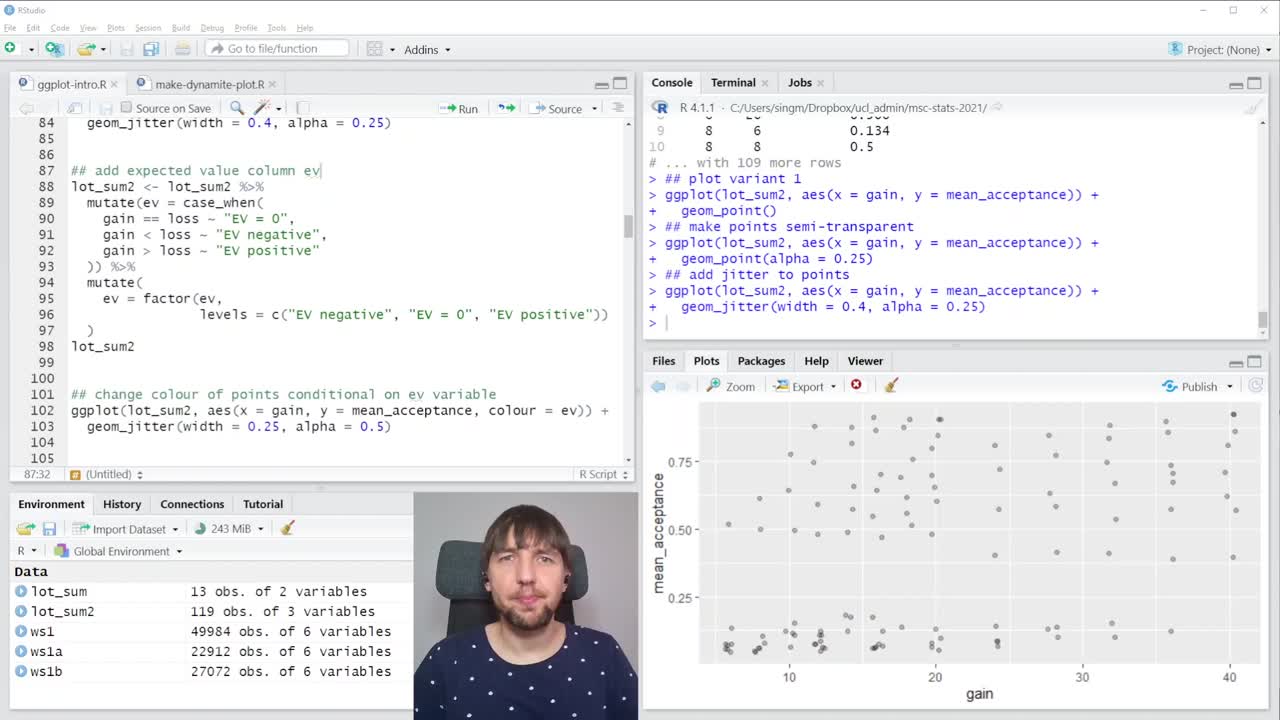Viewport: 1280px width, 720px height.
Task: Click the Go to file/function search field
Action: click(x=277, y=48)
